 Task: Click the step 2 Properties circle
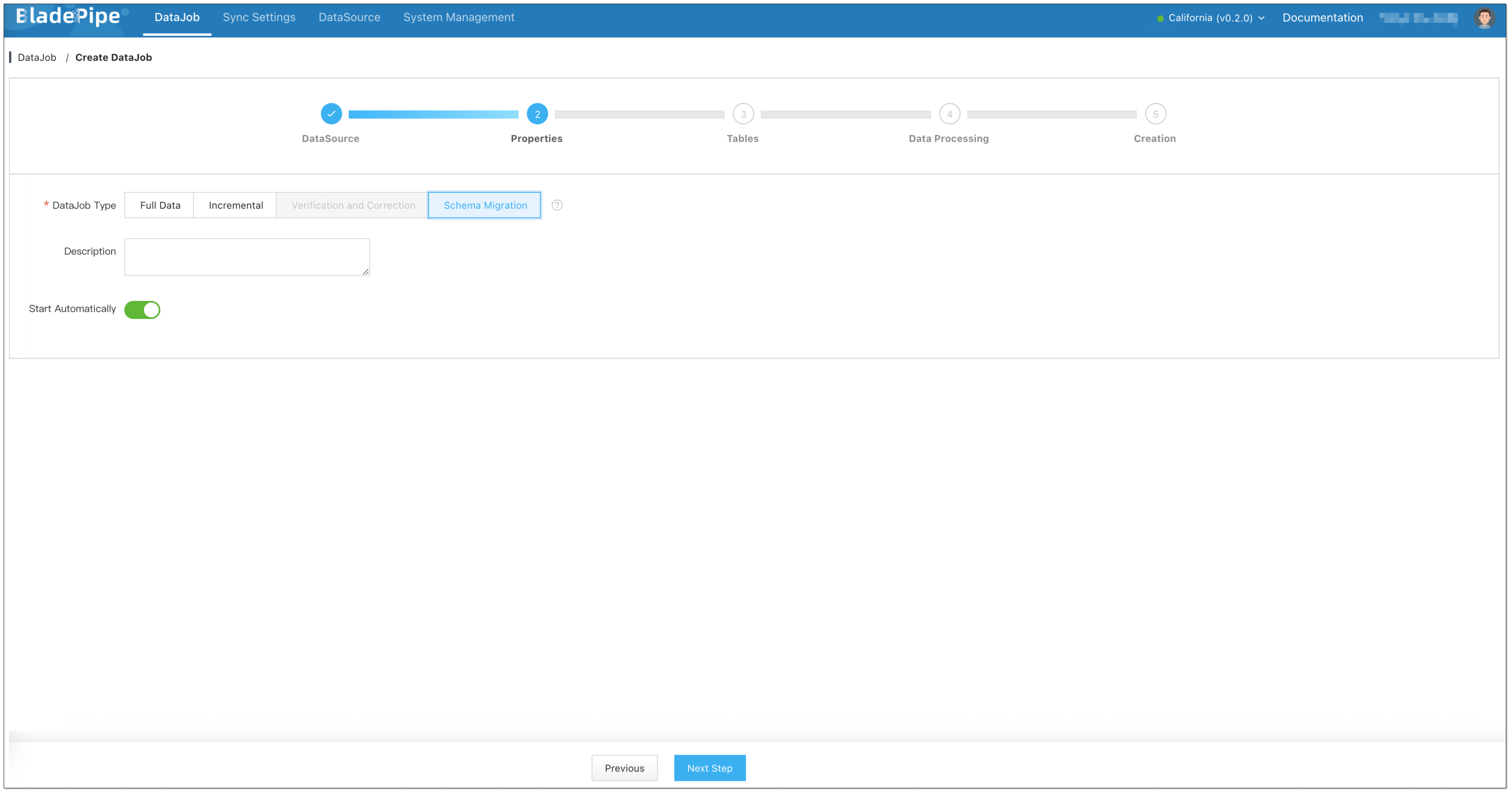click(537, 114)
